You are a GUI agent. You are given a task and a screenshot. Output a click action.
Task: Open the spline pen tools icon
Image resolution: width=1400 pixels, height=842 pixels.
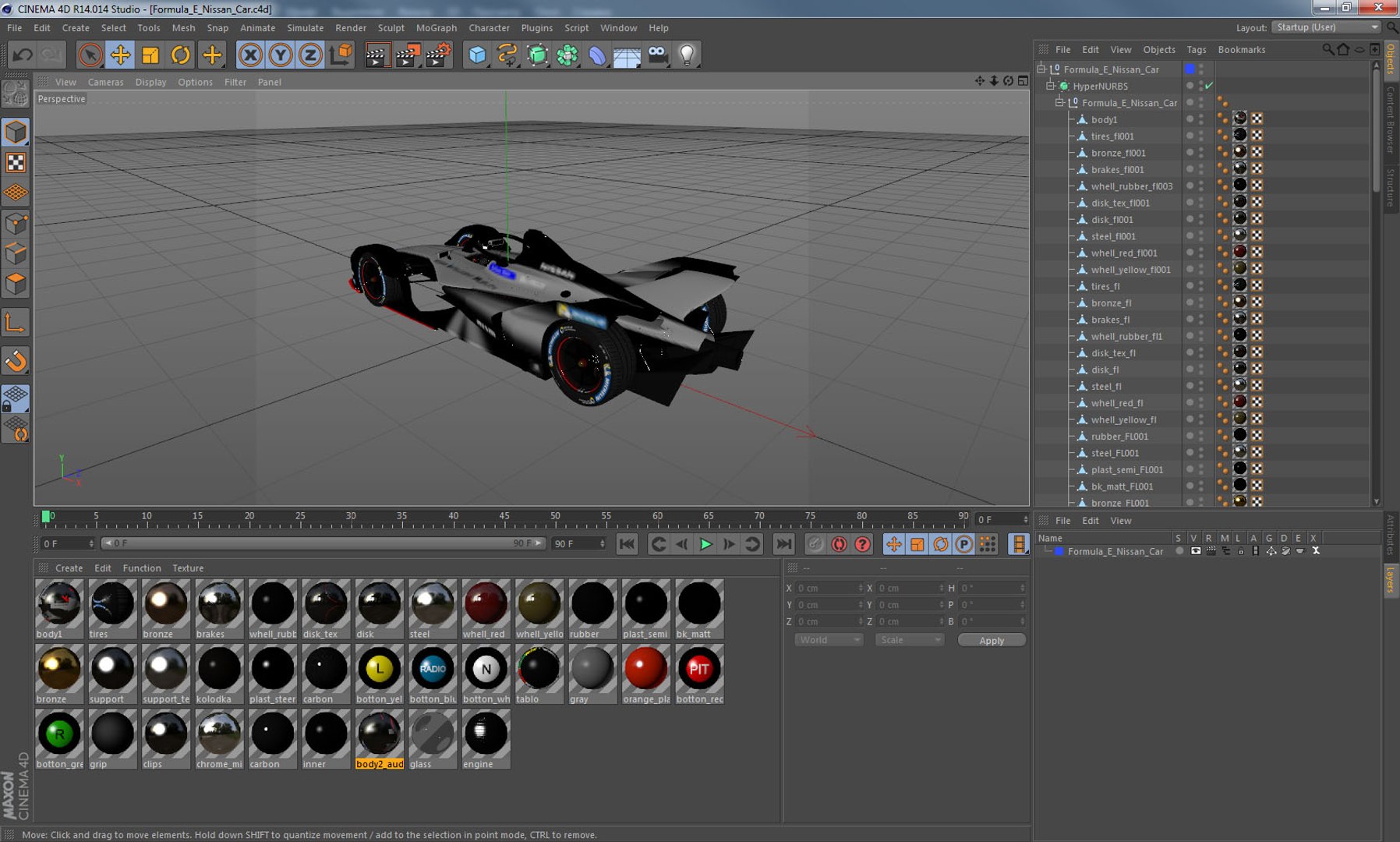(507, 55)
